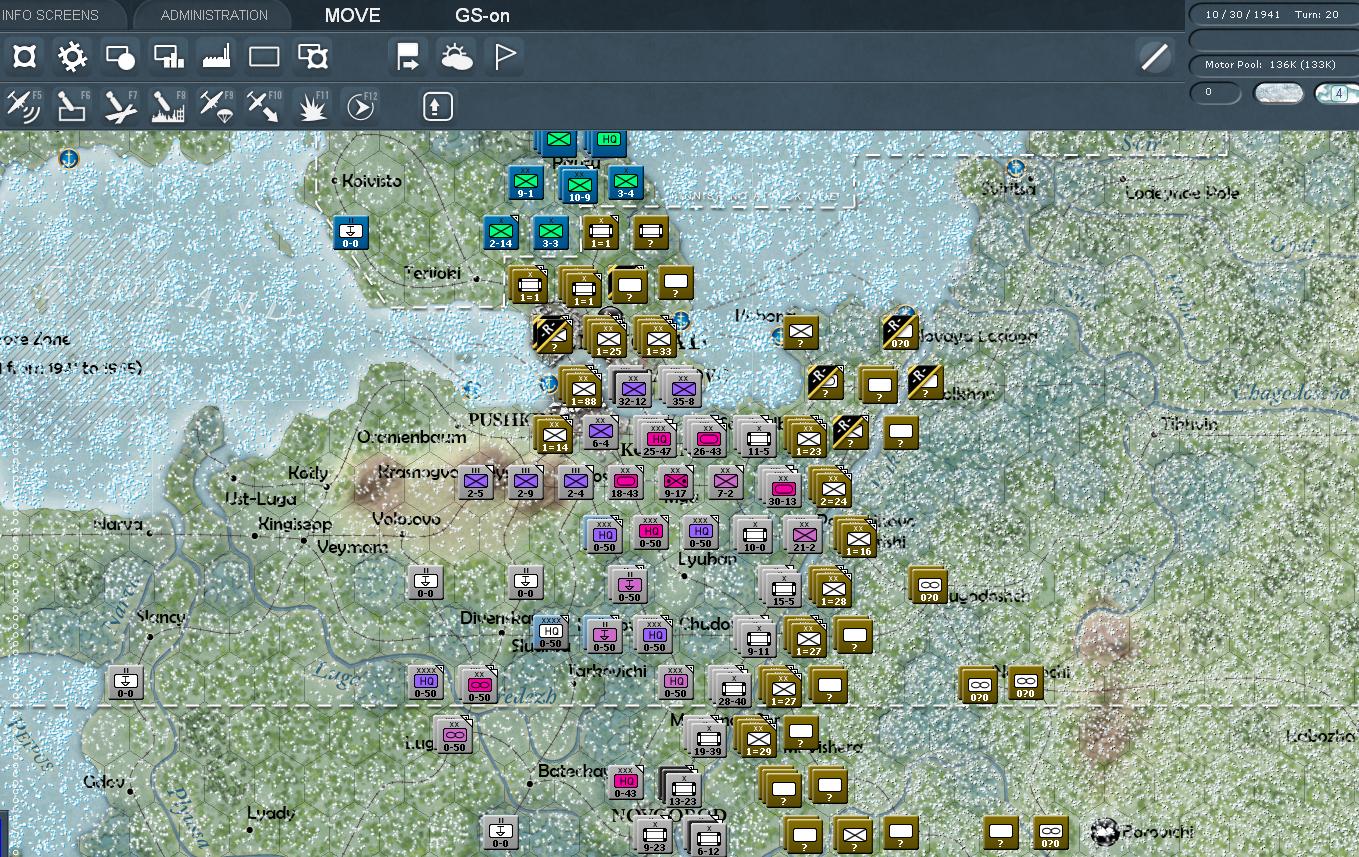
Task: Click the rectangle-with-bar-chart toolbar icon
Action: tap(168, 57)
